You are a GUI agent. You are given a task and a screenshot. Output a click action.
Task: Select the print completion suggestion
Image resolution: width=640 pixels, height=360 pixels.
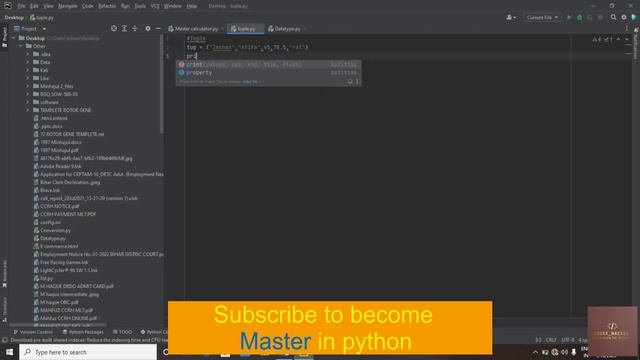tap(268, 64)
